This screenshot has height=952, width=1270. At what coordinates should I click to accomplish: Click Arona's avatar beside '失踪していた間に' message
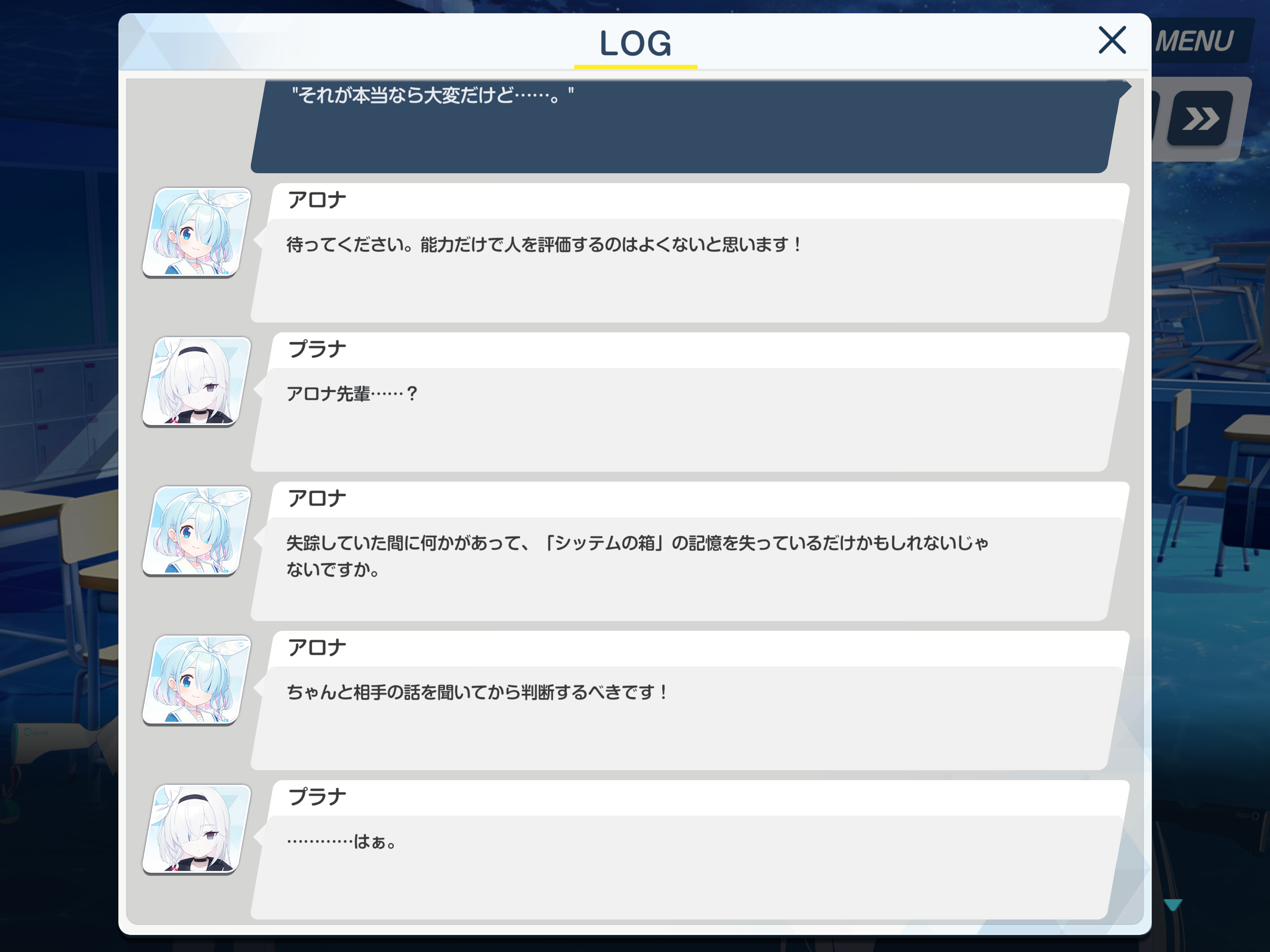197,531
